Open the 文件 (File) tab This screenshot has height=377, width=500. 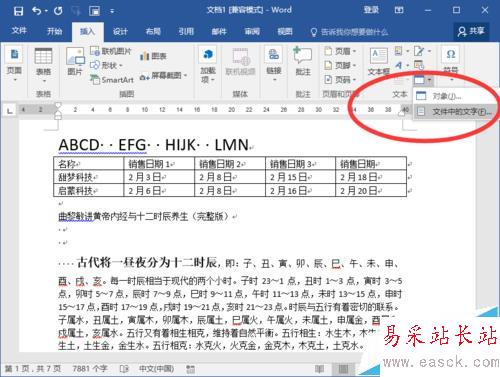pos(19,31)
